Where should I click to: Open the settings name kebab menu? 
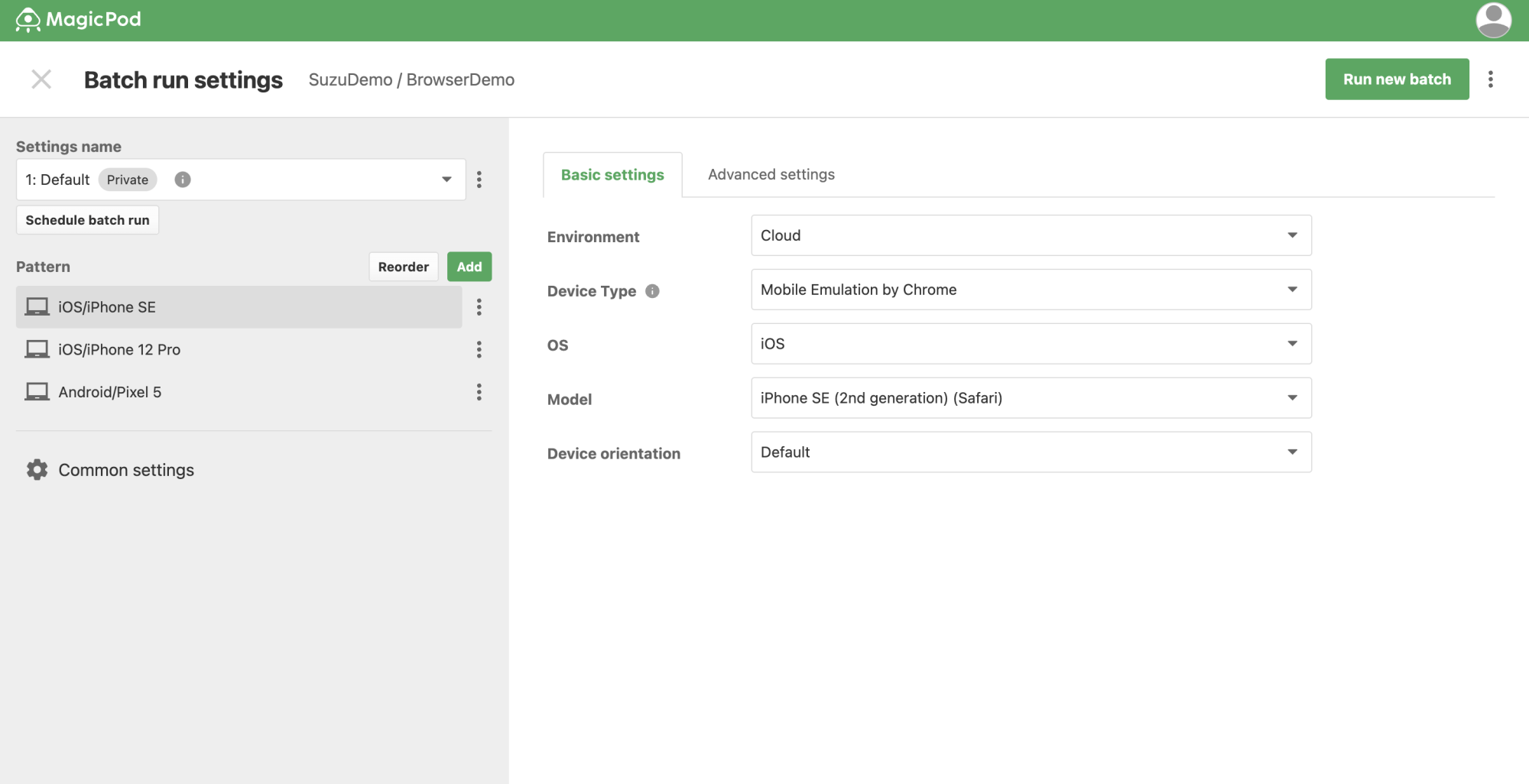pos(479,180)
